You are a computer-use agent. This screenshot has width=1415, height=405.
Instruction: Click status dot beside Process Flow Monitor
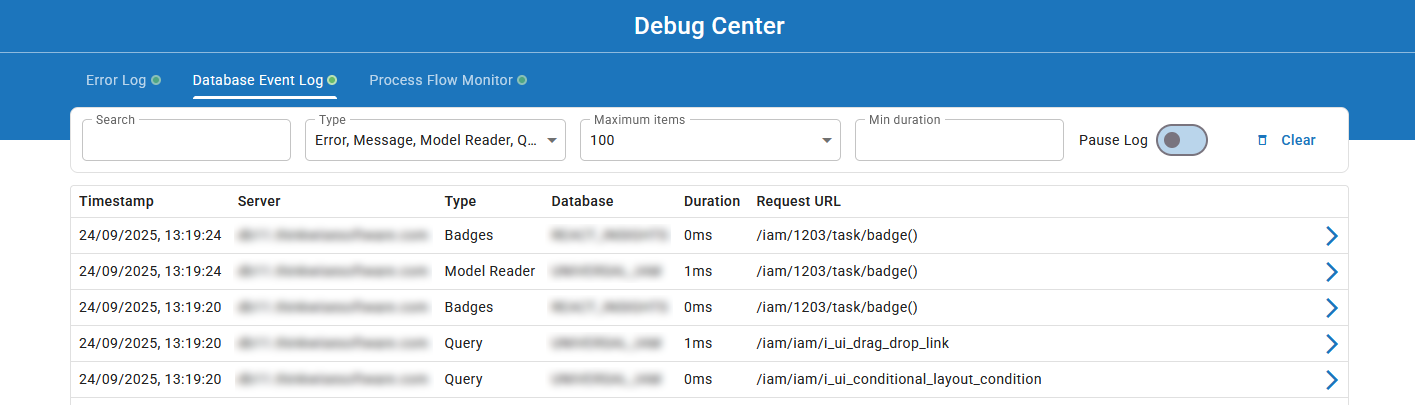(522, 80)
